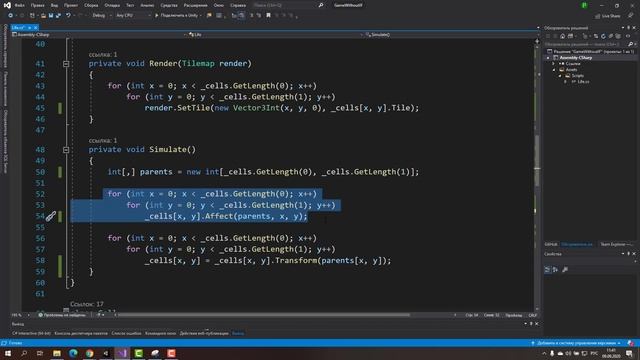Select the C# Interactive output tab
Screen dimensions: 640x360
coord(31,333)
